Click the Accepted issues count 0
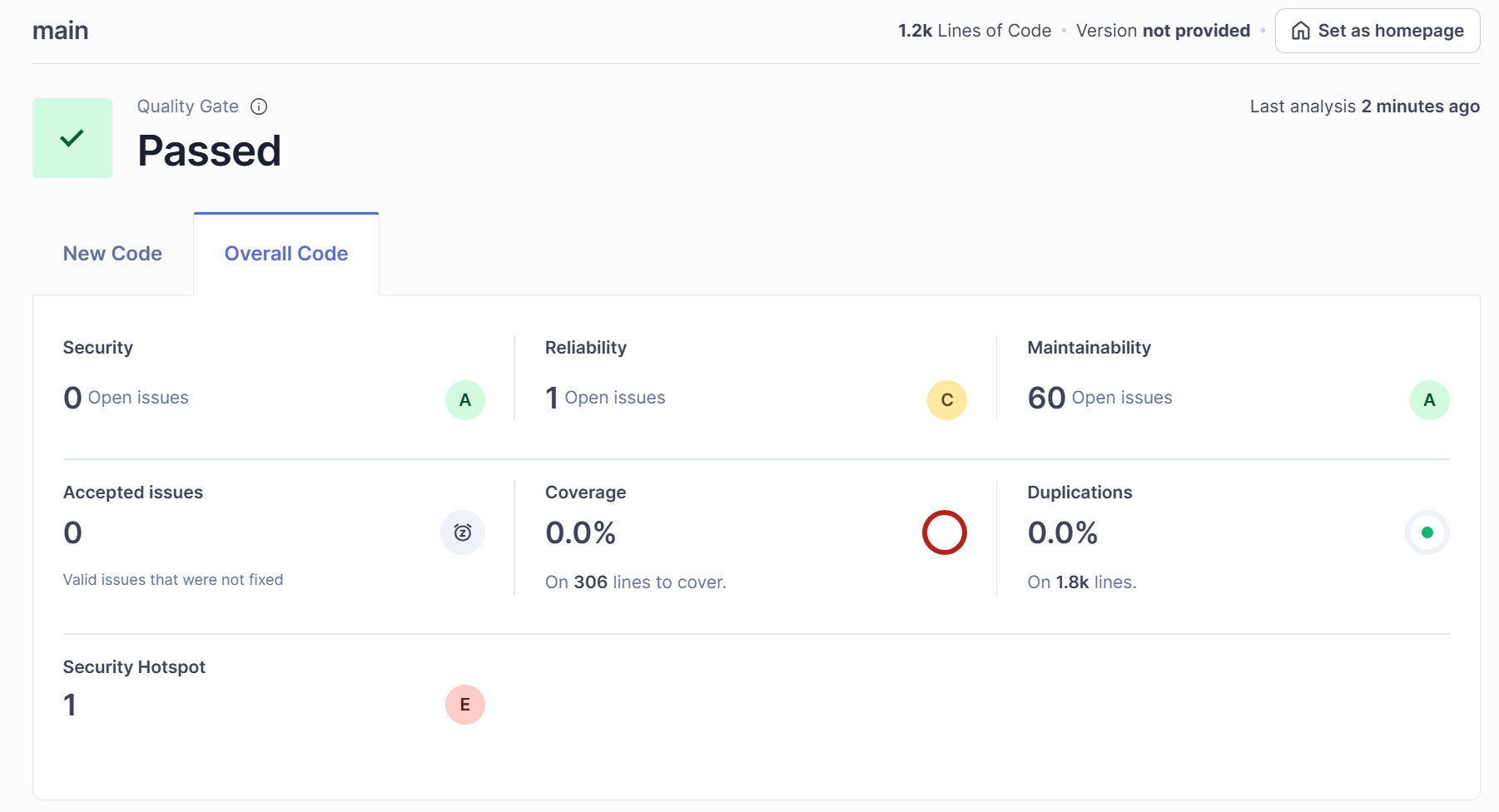1499x812 pixels. point(73,532)
